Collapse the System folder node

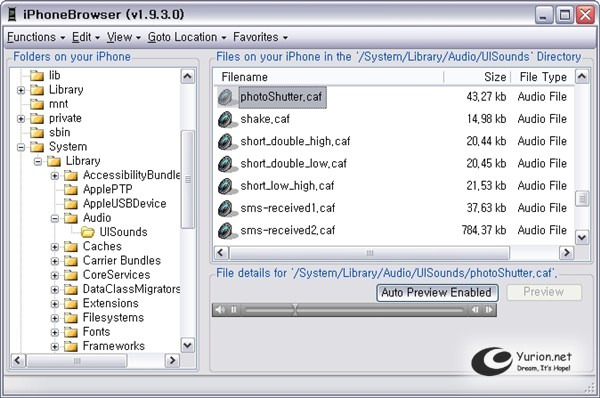[x=21, y=147]
